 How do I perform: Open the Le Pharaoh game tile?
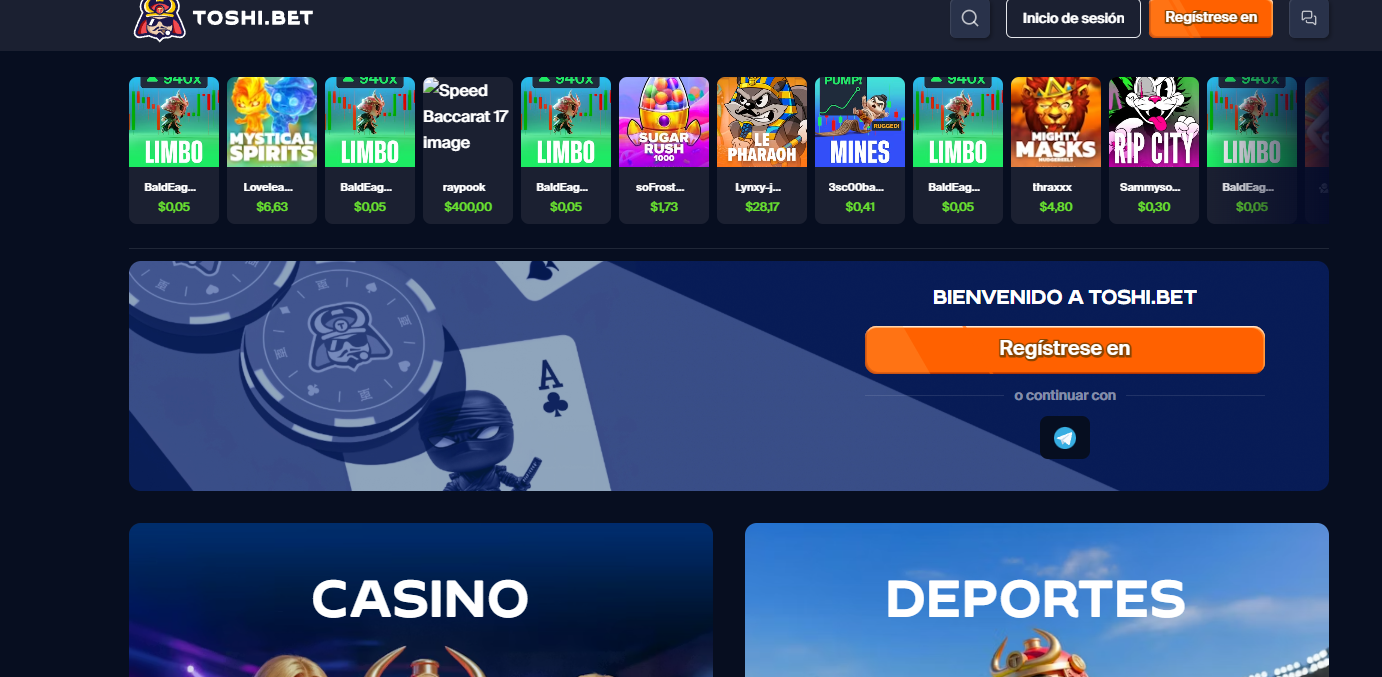pos(762,122)
